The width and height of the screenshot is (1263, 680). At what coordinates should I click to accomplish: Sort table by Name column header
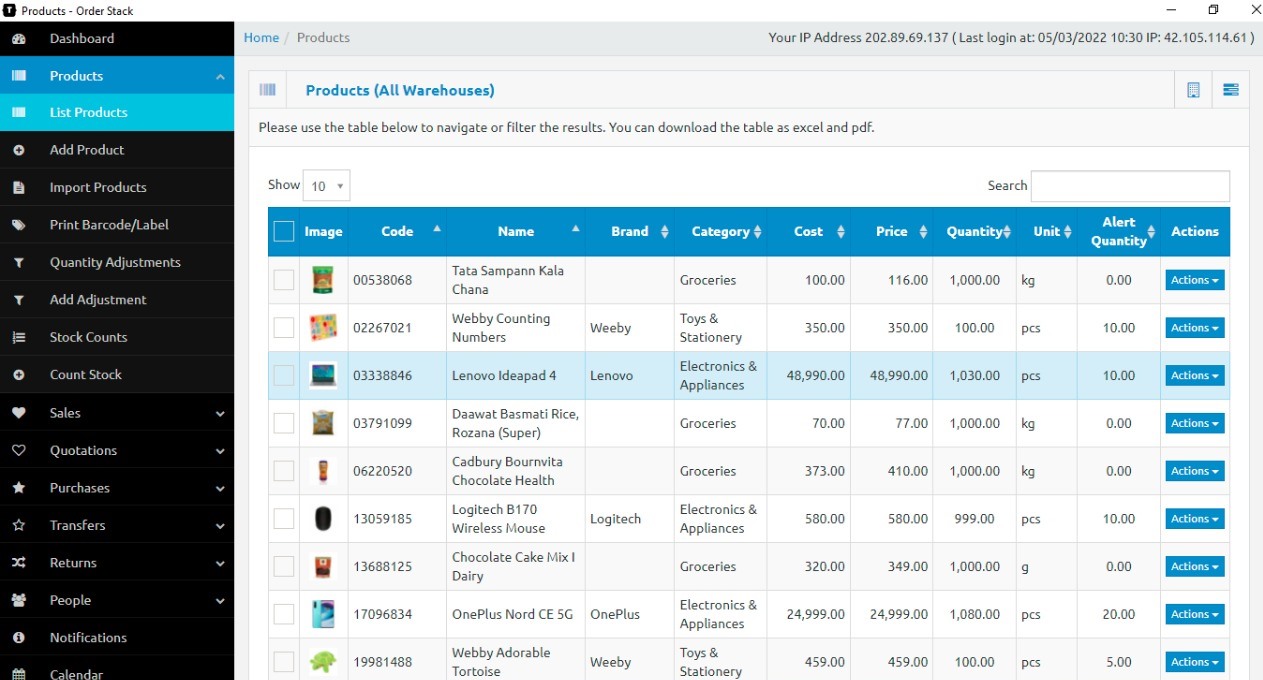pyautogui.click(x=516, y=232)
